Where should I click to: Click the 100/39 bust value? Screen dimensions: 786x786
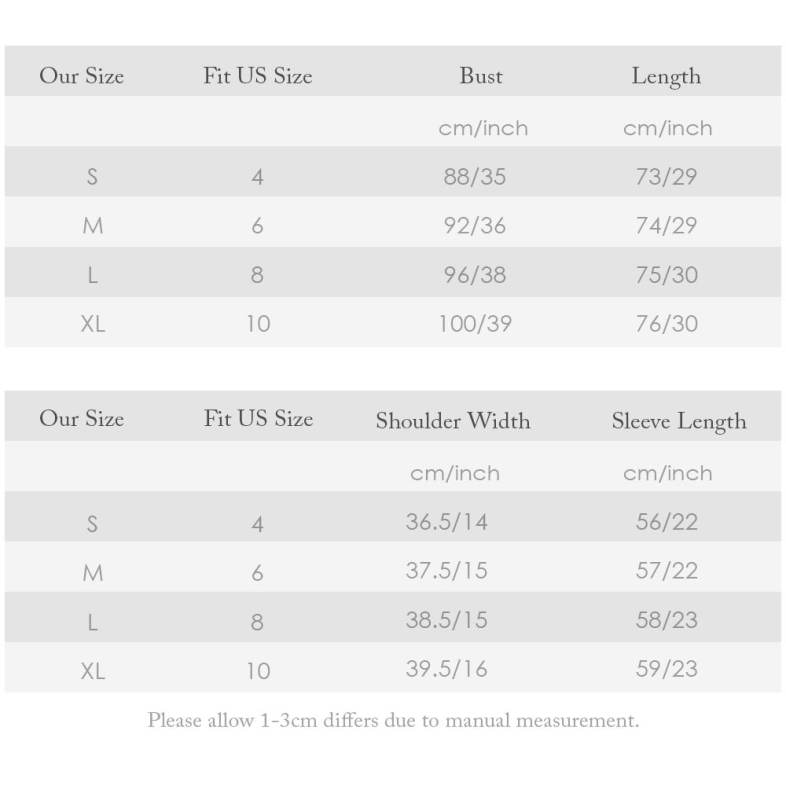pyautogui.click(x=475, y=324)
